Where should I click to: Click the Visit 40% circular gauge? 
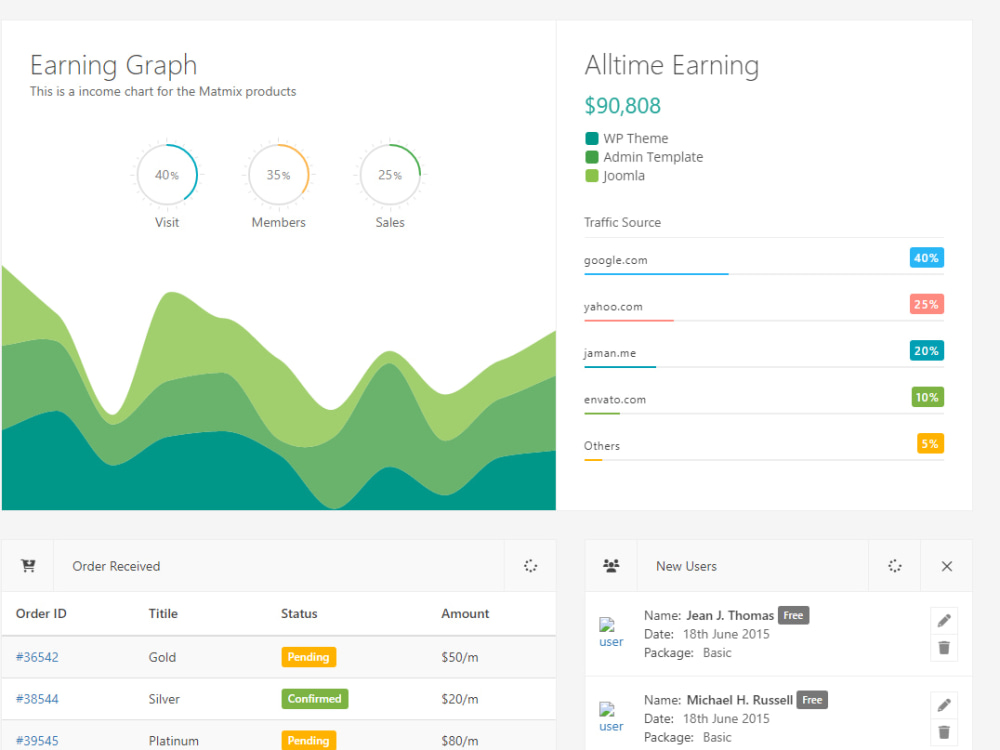[x=167, y=175]
